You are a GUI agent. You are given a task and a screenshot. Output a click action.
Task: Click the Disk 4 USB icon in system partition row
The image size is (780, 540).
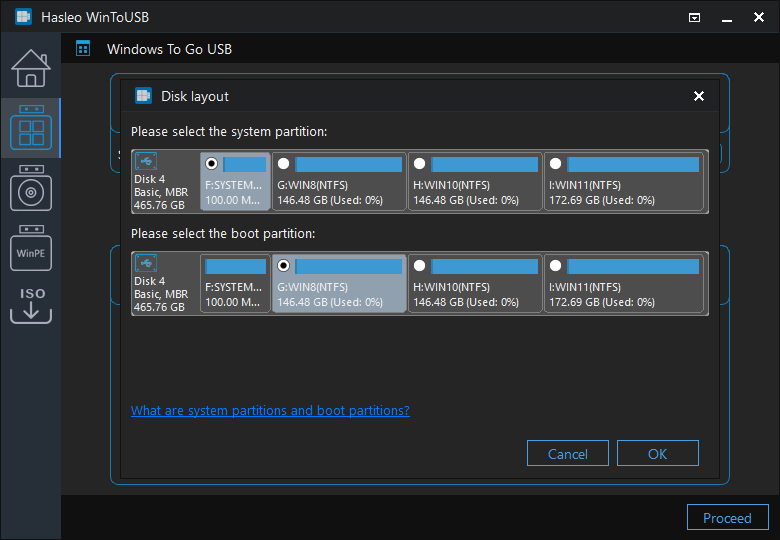pyautogui.click(x=146, y=161)
